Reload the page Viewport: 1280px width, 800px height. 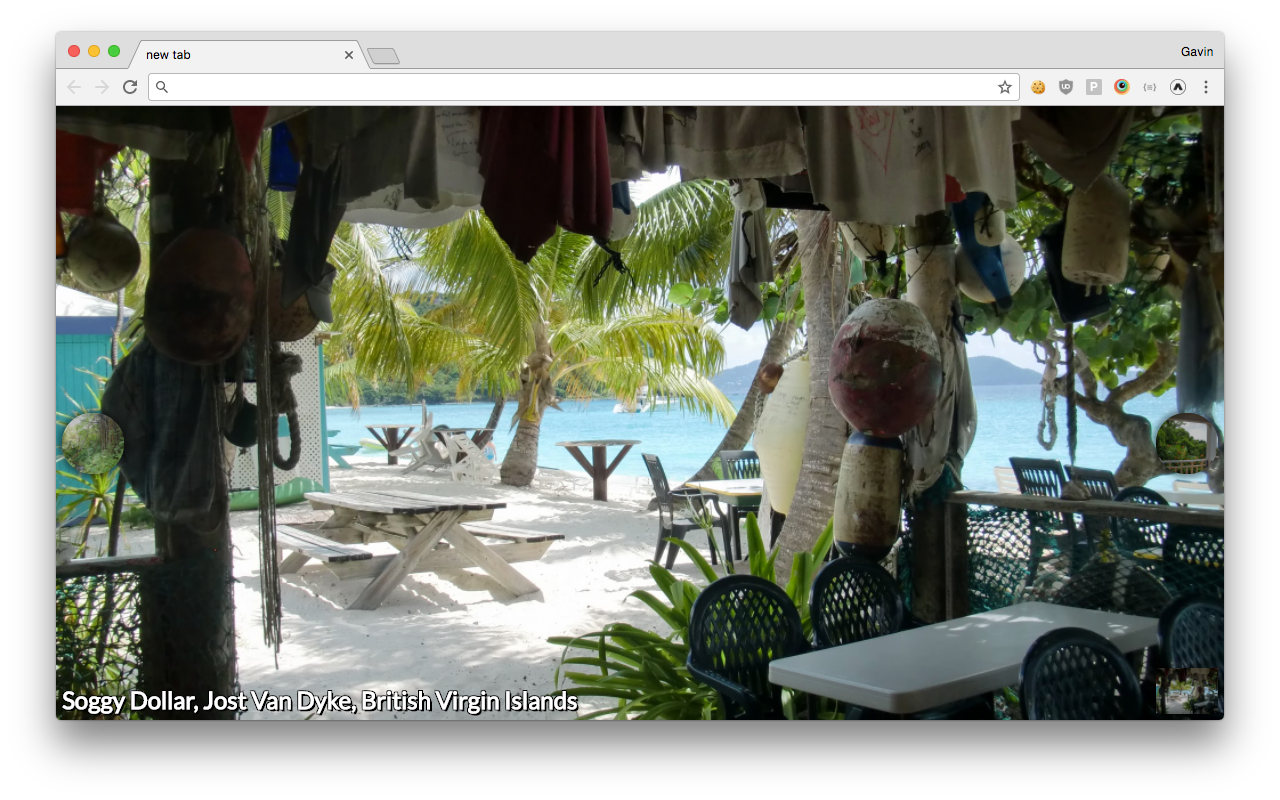130,87
